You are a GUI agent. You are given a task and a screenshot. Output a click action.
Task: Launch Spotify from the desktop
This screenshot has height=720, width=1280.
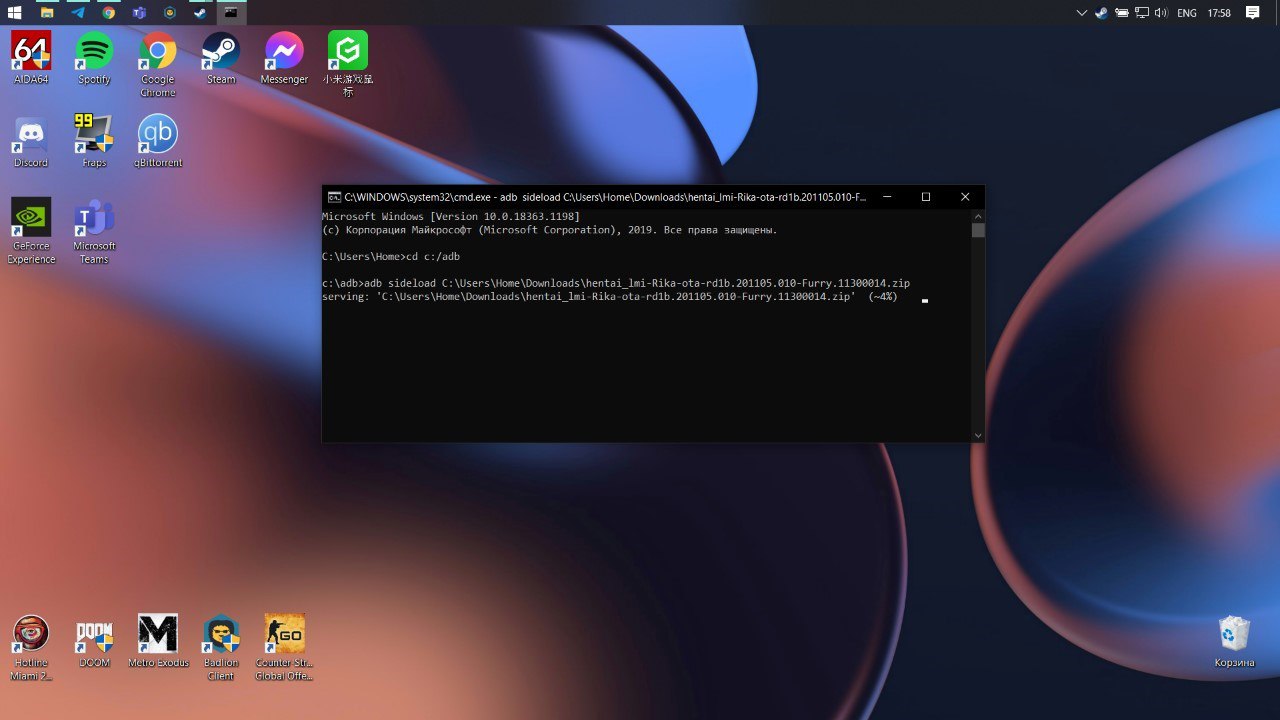(94, 58)
